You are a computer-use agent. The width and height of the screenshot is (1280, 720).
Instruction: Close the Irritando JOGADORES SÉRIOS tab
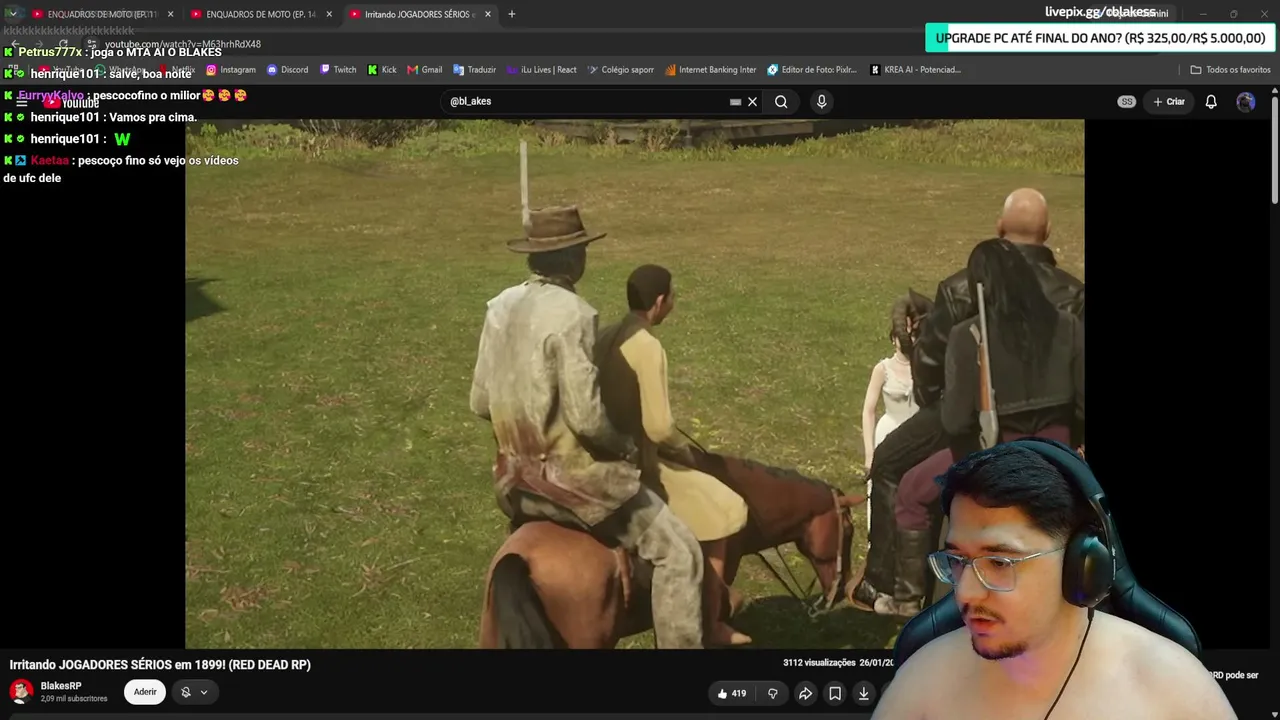click(x=488, y=14)
